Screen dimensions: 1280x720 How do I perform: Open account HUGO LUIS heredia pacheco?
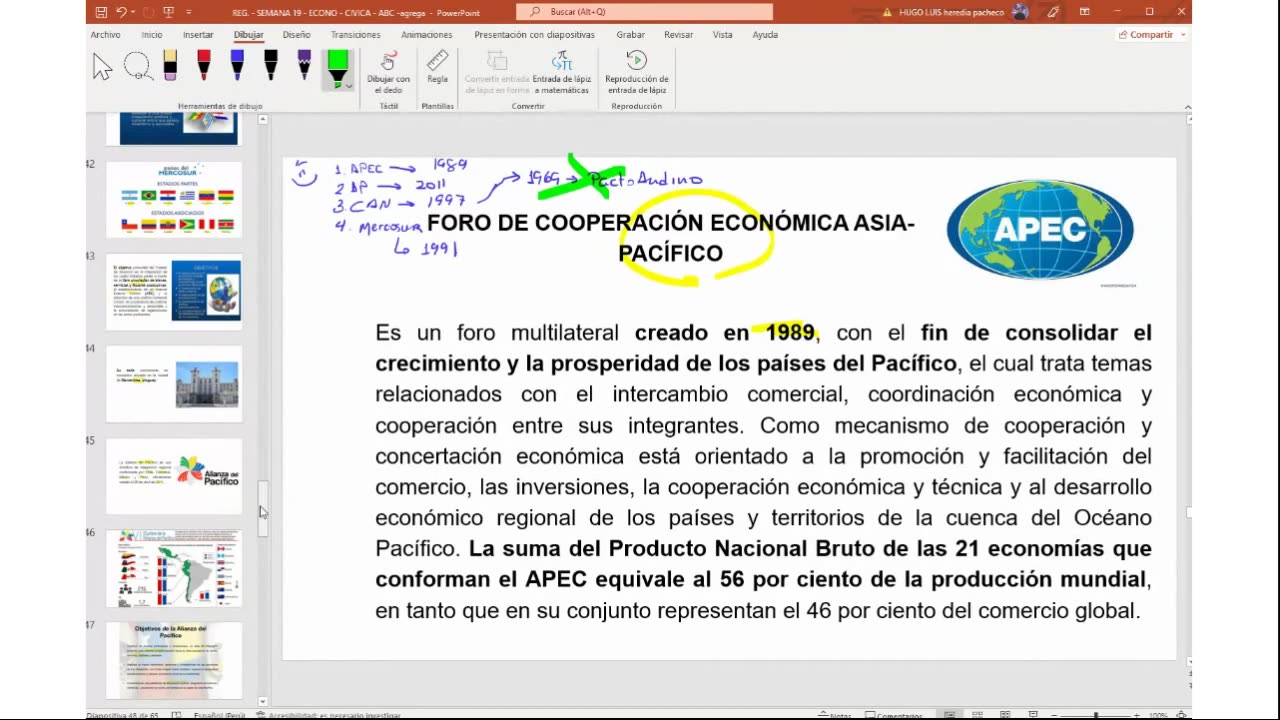pos(950,12)
